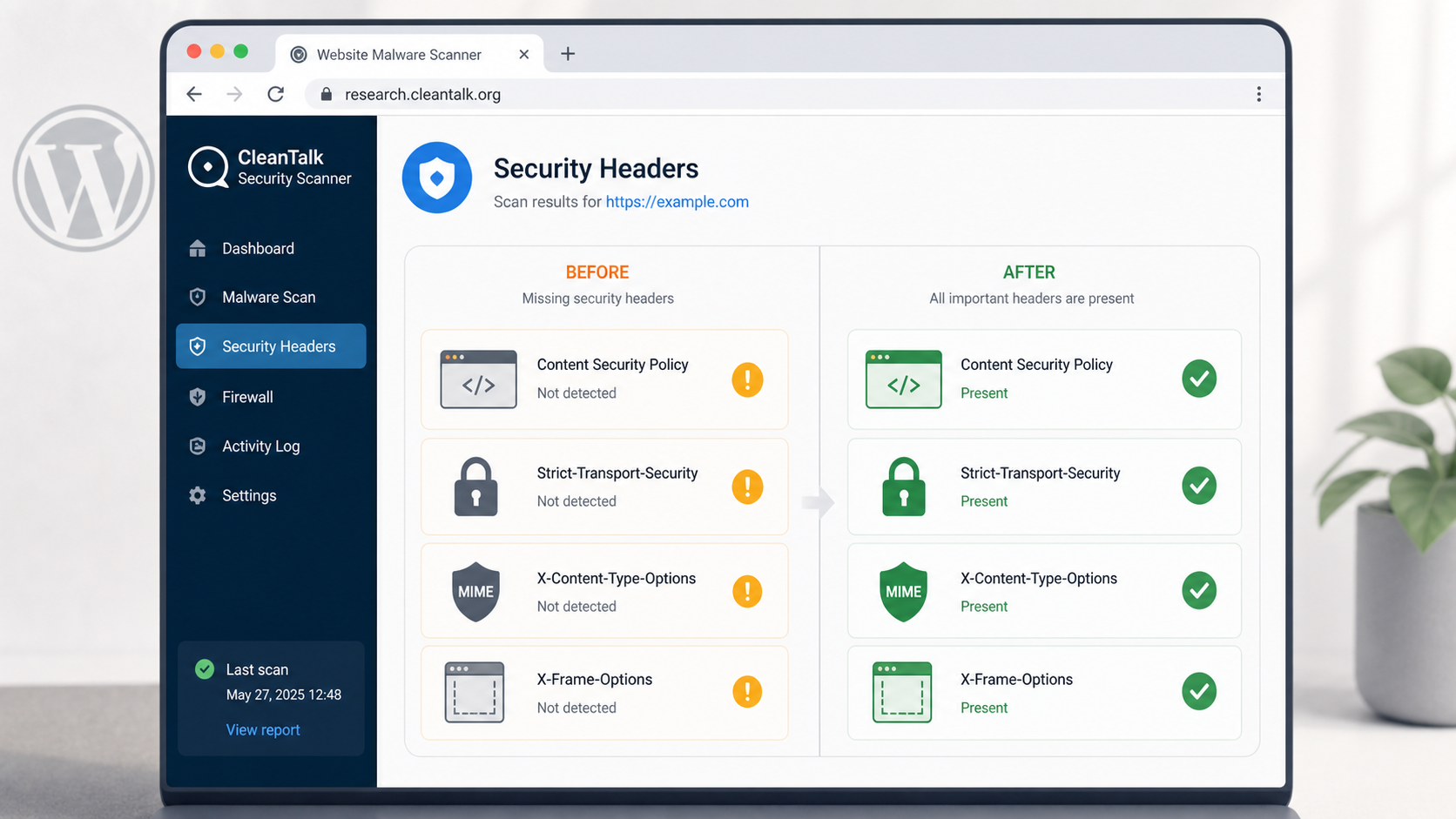
Task: Close the Website Malware Scanner tab
Action: click(x=523, y=54)
